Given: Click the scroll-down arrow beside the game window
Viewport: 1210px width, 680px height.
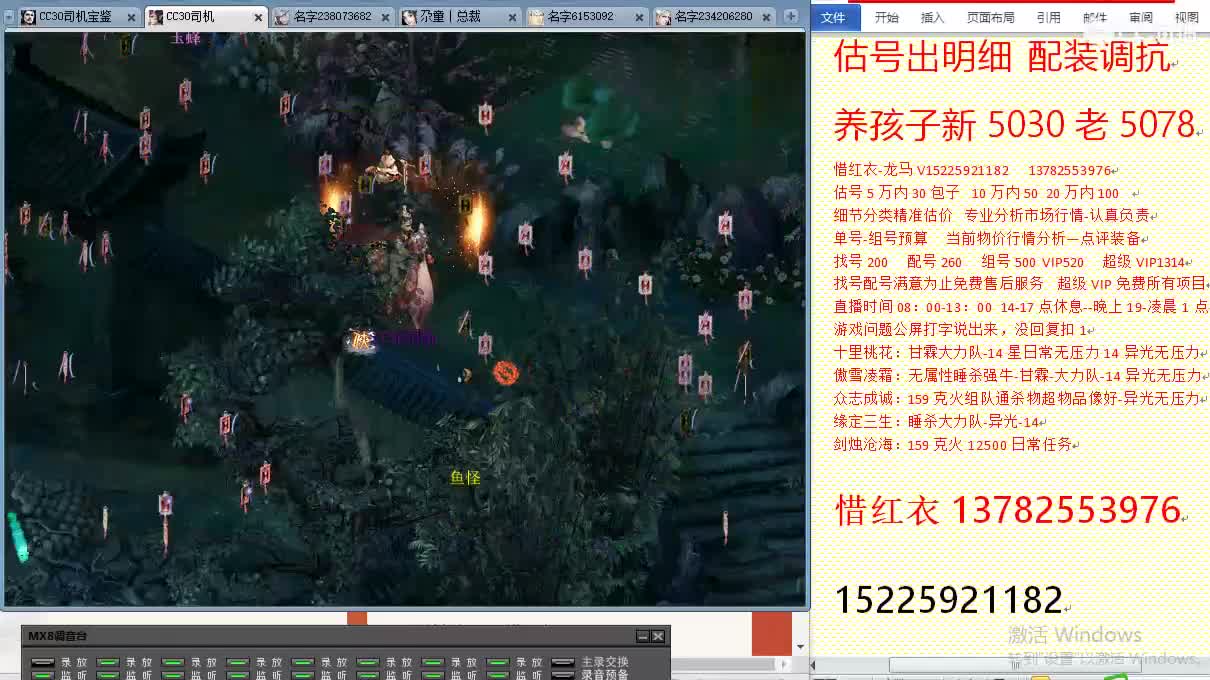Looking at the screenshot, I should pos(799,647).
